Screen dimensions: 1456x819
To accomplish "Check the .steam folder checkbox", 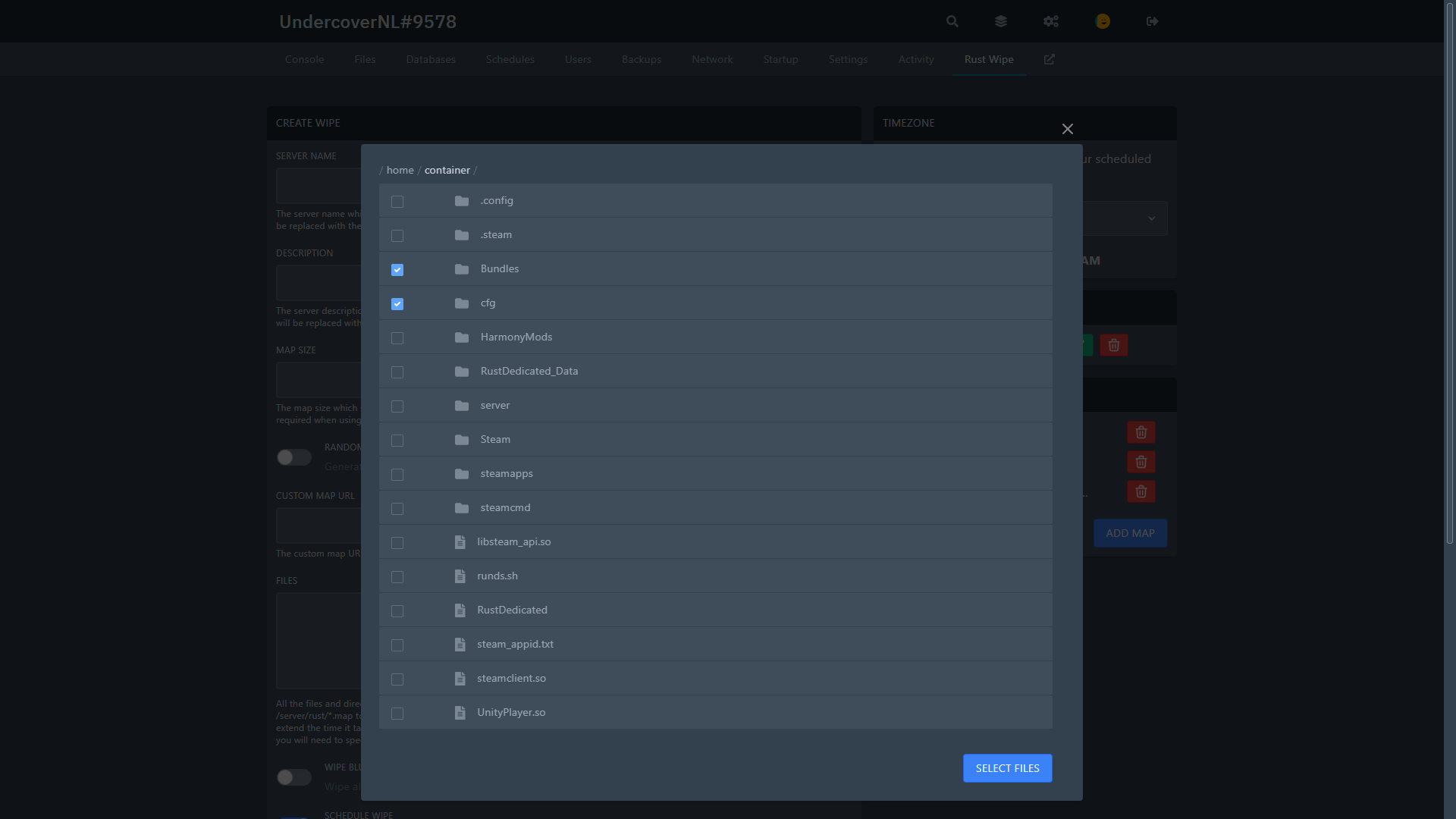I will click(x=397, y=236).
